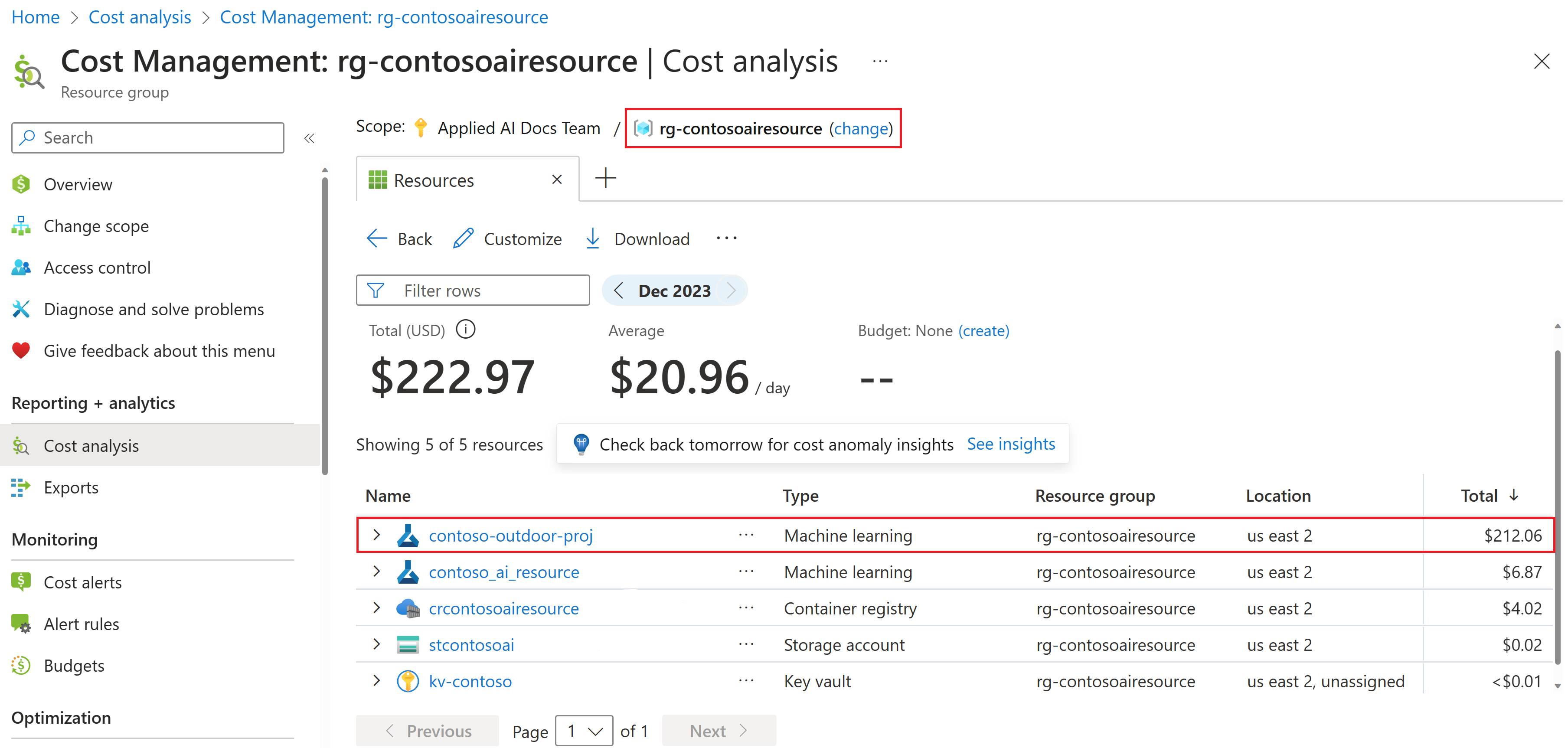Click the Dec 2023 date selector
The height and width of the screenshot is (748, 1568).
(674, 291)
